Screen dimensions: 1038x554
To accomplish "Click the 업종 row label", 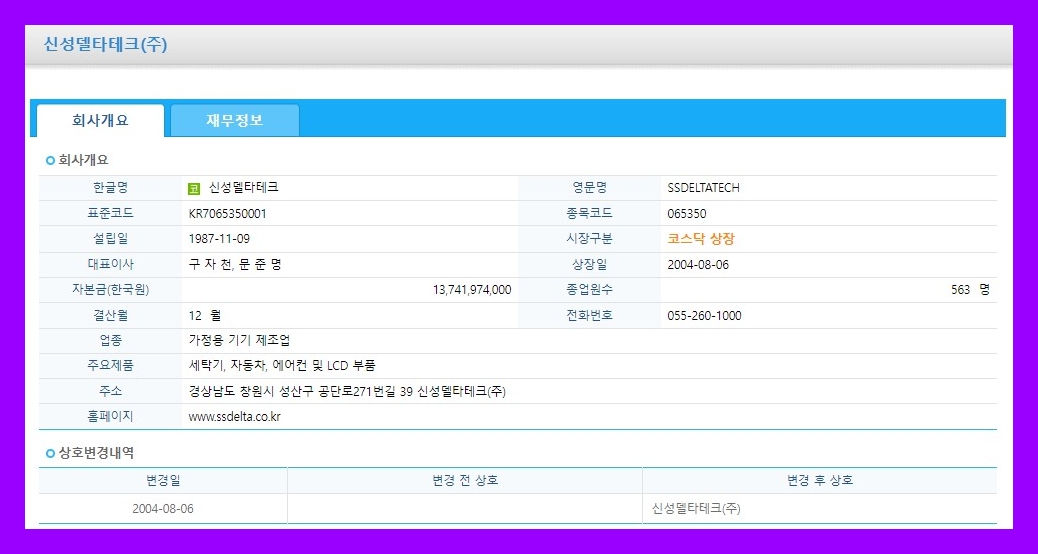I will point(110,341).
